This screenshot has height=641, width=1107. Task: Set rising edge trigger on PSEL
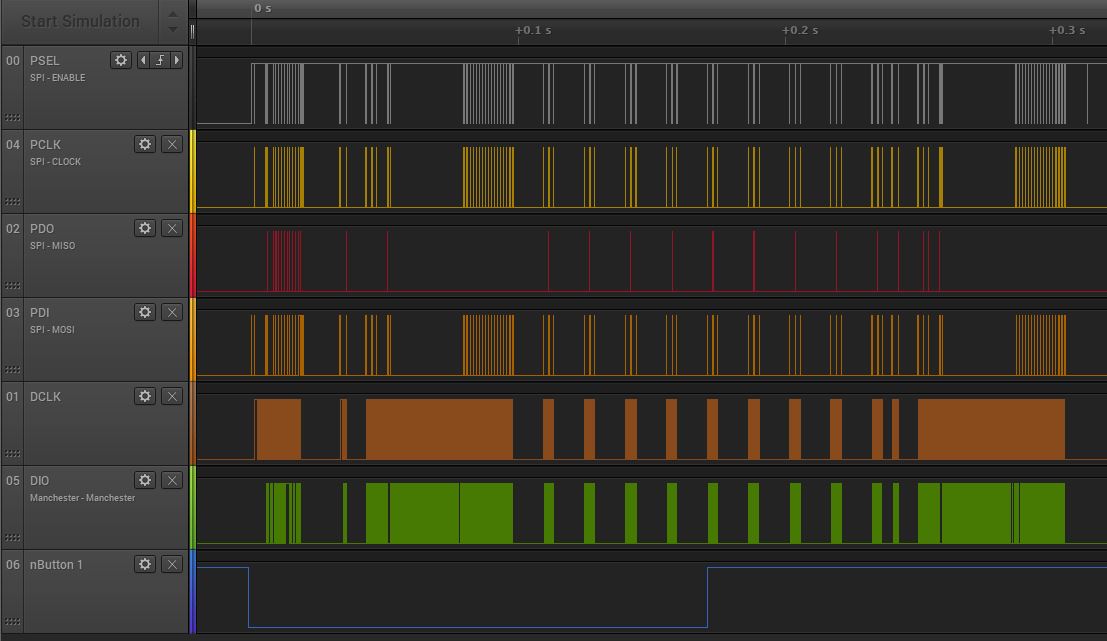[160, 60]
